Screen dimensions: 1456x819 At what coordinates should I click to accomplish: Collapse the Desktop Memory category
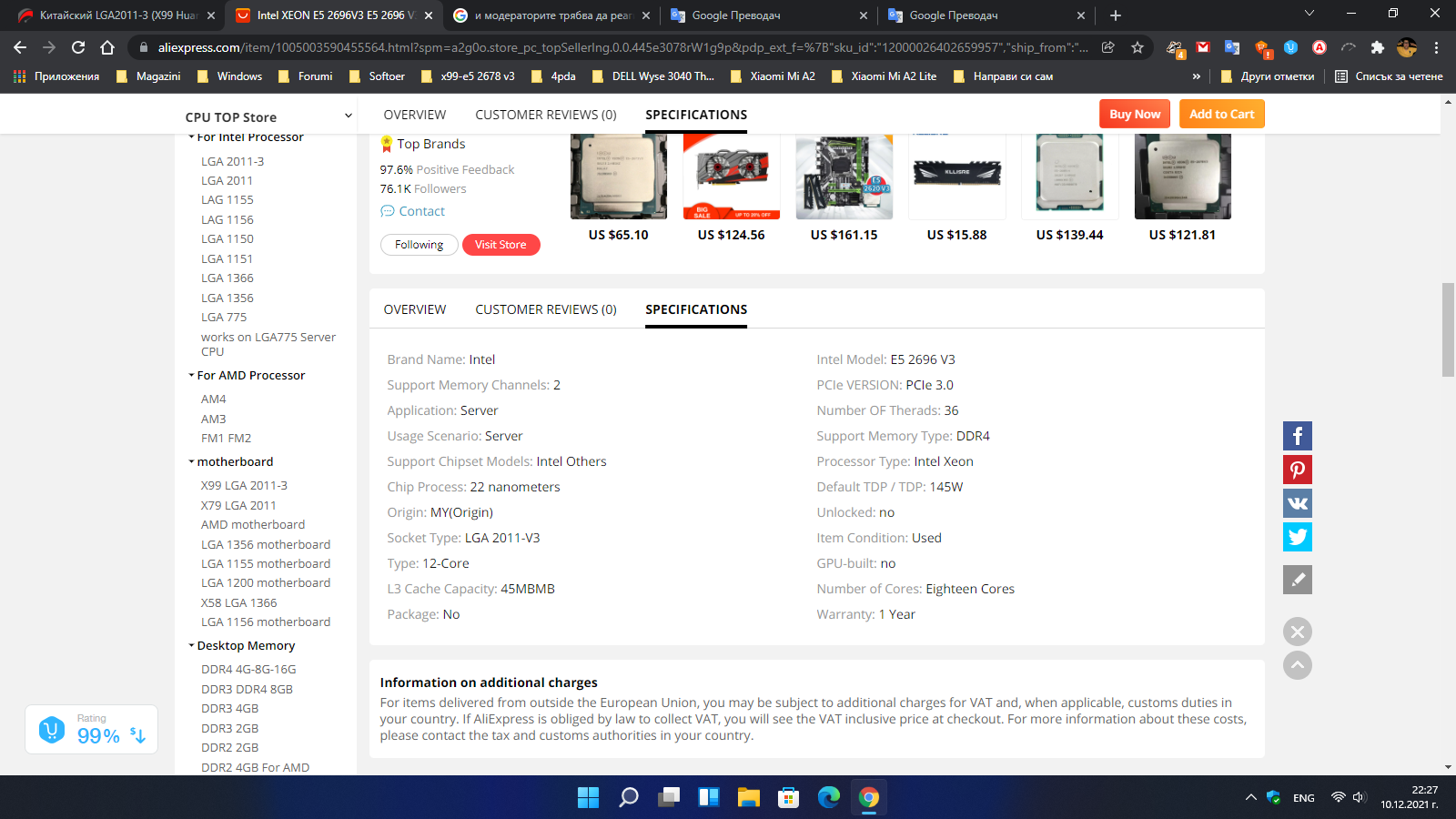click(191, 645)
